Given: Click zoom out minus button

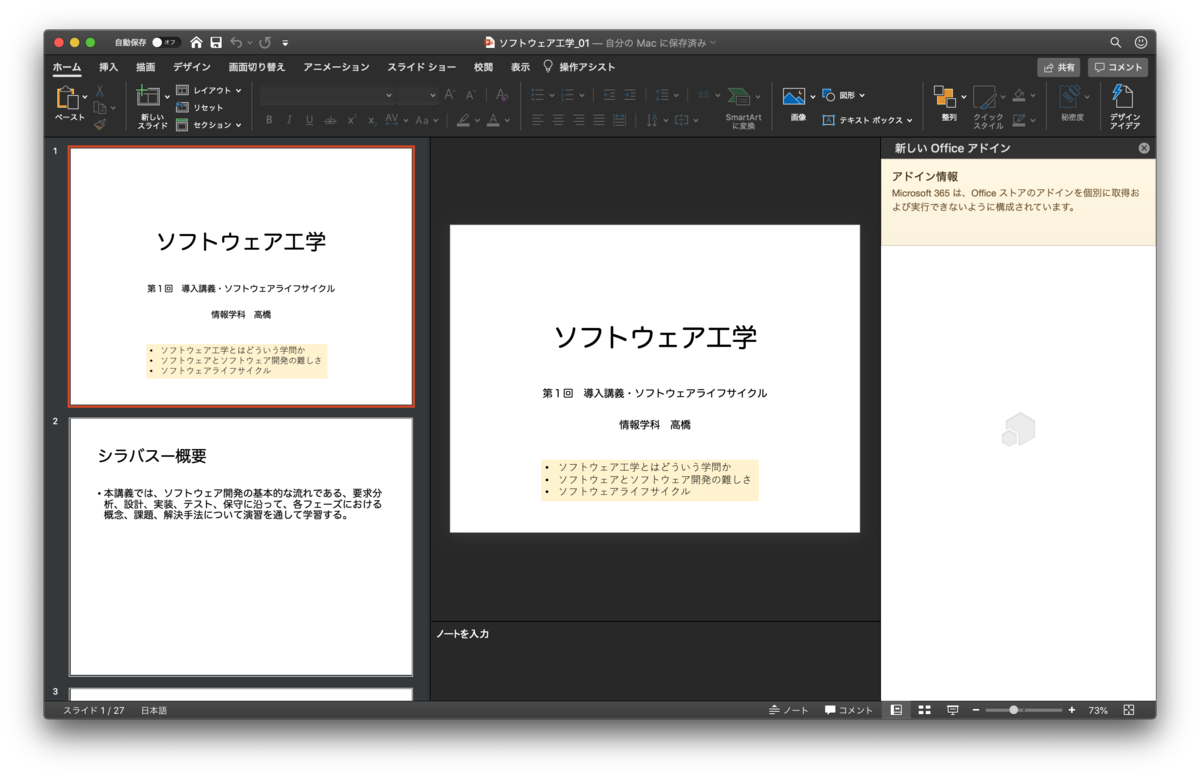Looking at the screenshot, I should point(976,710).
